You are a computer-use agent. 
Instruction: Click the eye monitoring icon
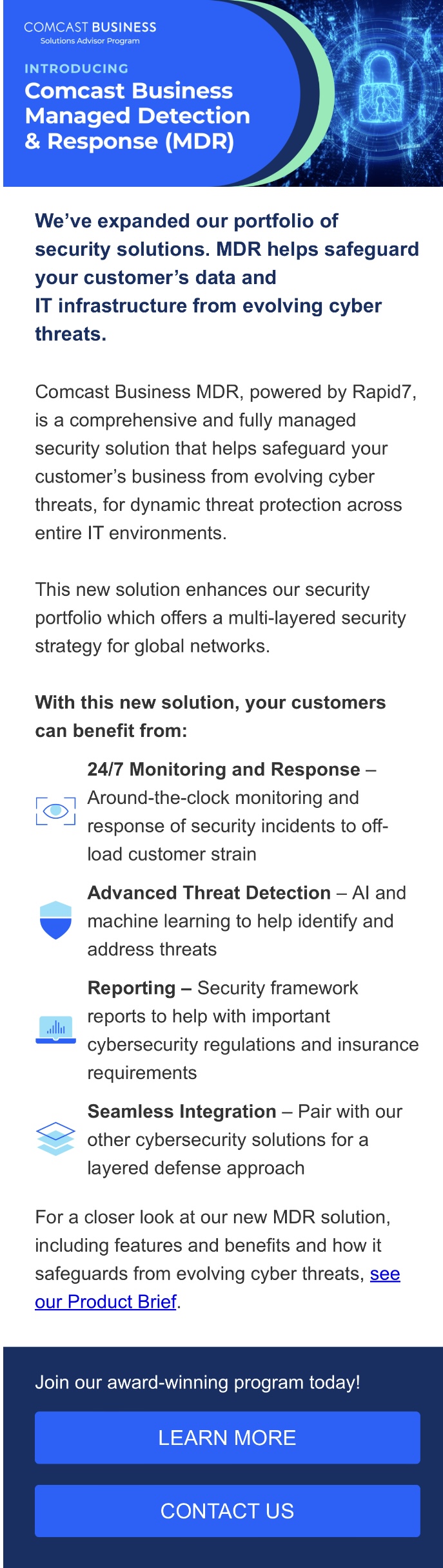tap(55, 810)
